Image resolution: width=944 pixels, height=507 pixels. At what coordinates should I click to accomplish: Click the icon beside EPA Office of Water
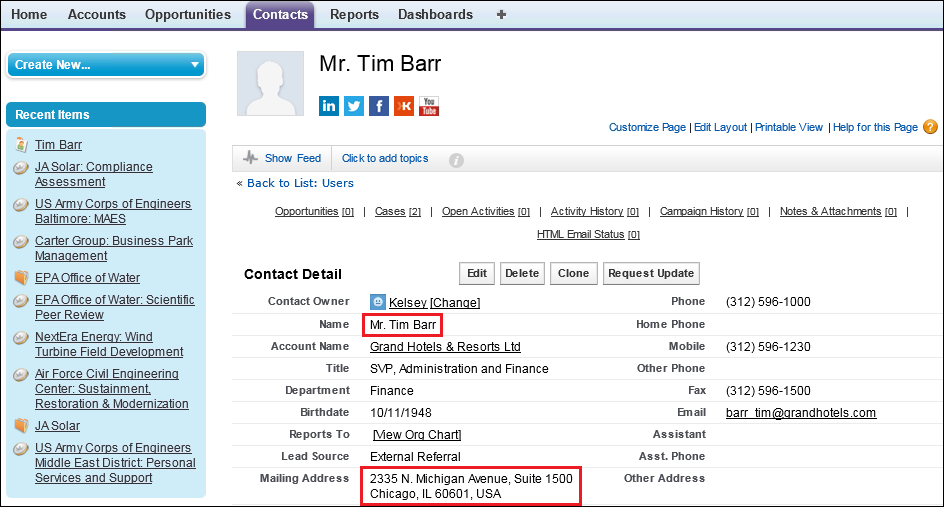(21, 277)
